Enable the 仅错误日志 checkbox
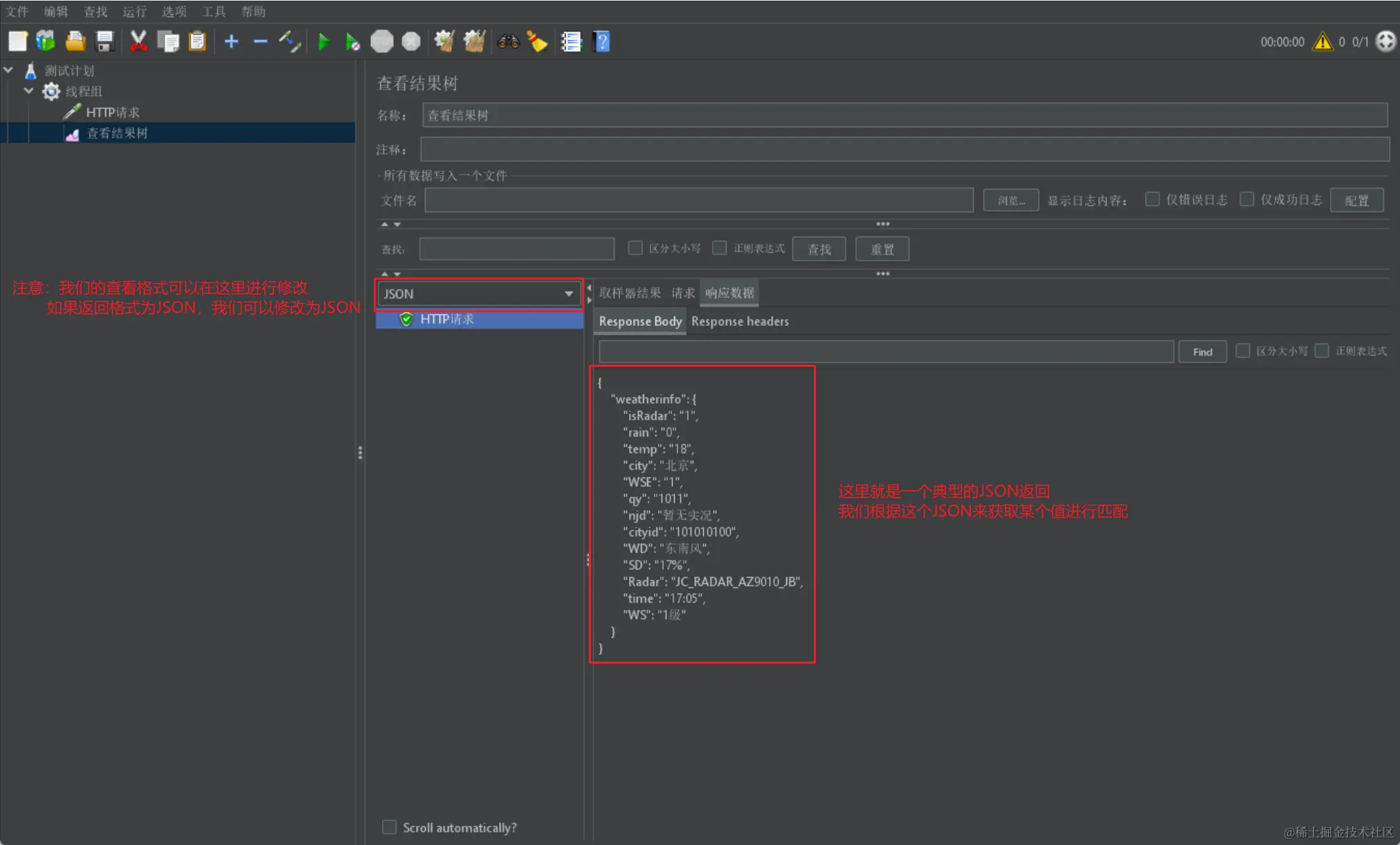 pyautogui.click(x=1152, y=199)
